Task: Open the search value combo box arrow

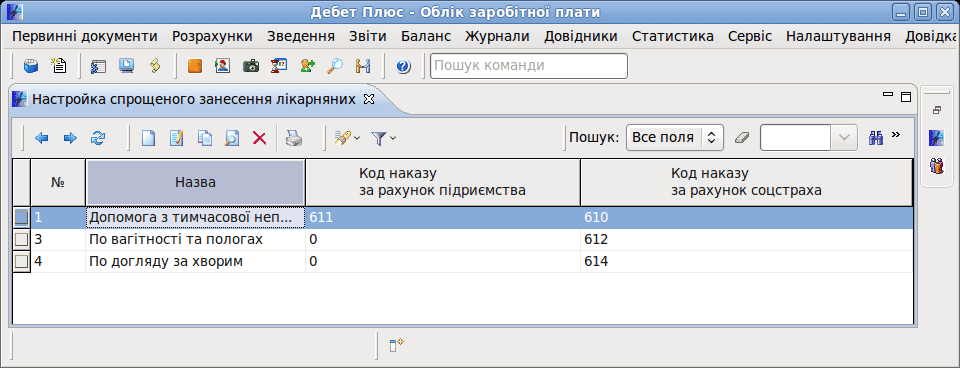Action: [x=844, y=138]
